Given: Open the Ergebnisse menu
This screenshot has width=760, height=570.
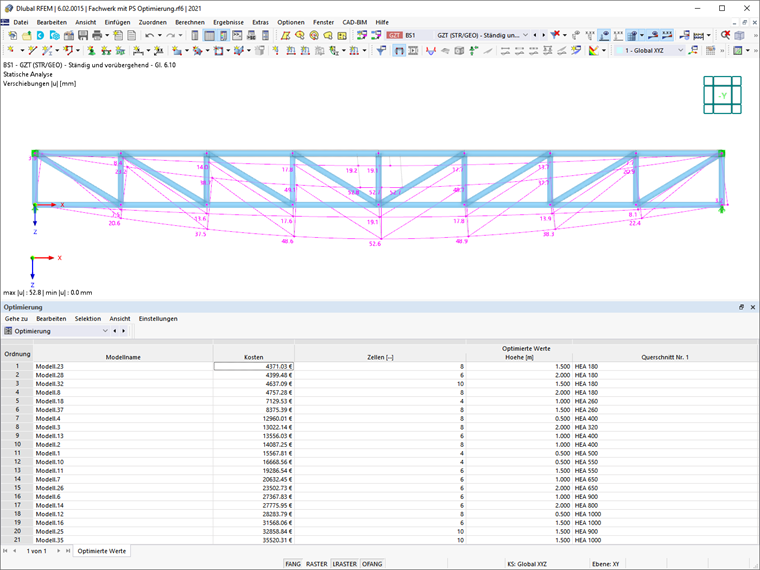Looking at the screenshot, I should [228, 22].
